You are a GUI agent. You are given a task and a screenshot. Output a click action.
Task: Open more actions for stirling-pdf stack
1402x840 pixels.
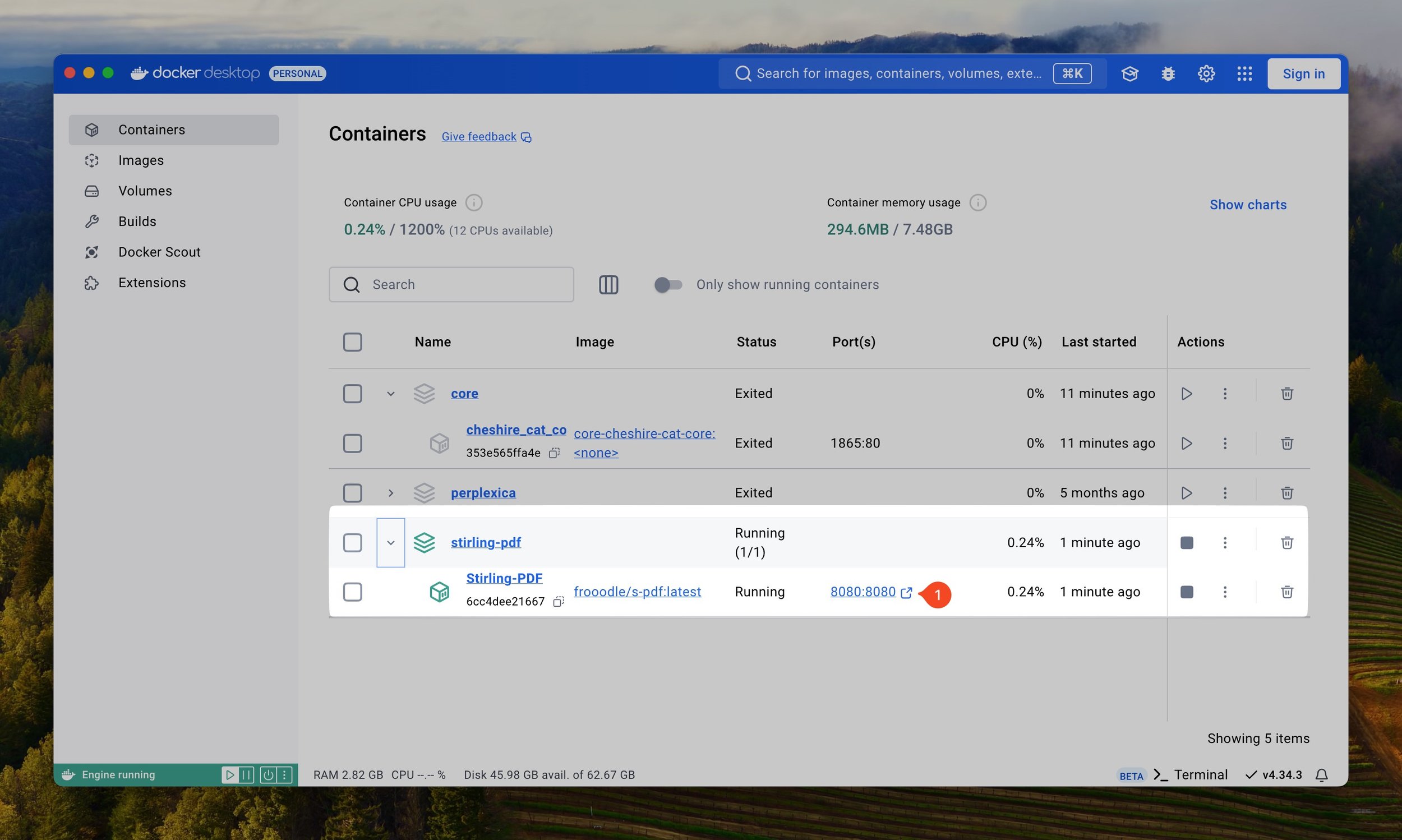1225,543
